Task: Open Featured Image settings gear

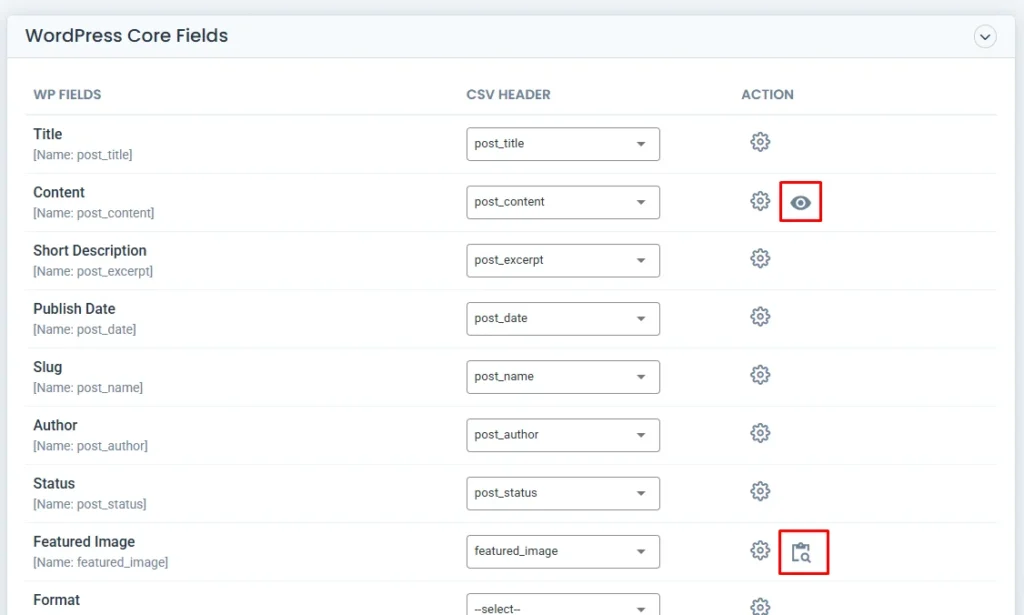Action: tap(760, 550)
